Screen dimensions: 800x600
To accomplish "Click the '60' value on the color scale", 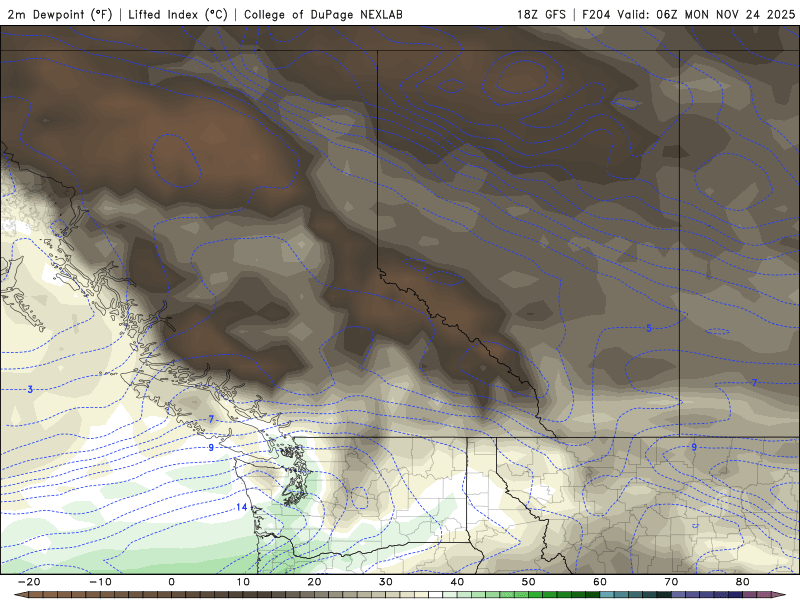I will (600, 582).
